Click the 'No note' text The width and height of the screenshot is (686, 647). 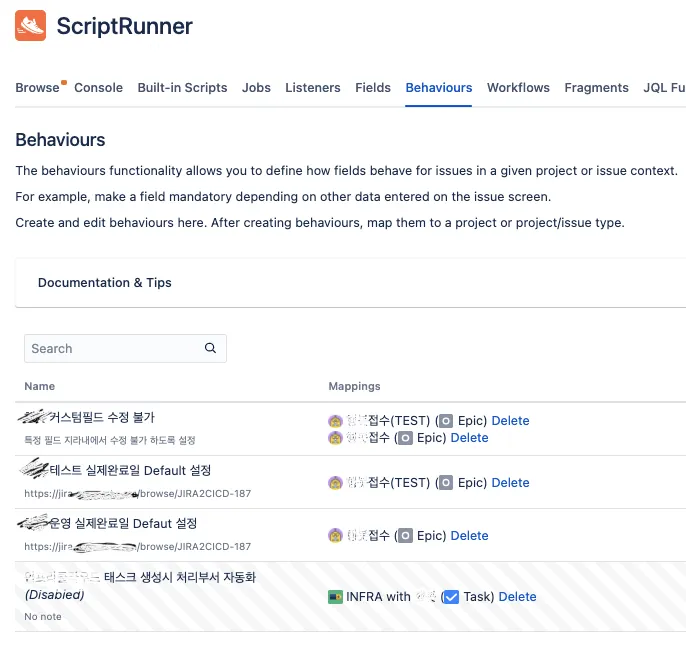[x=43, y=617]
